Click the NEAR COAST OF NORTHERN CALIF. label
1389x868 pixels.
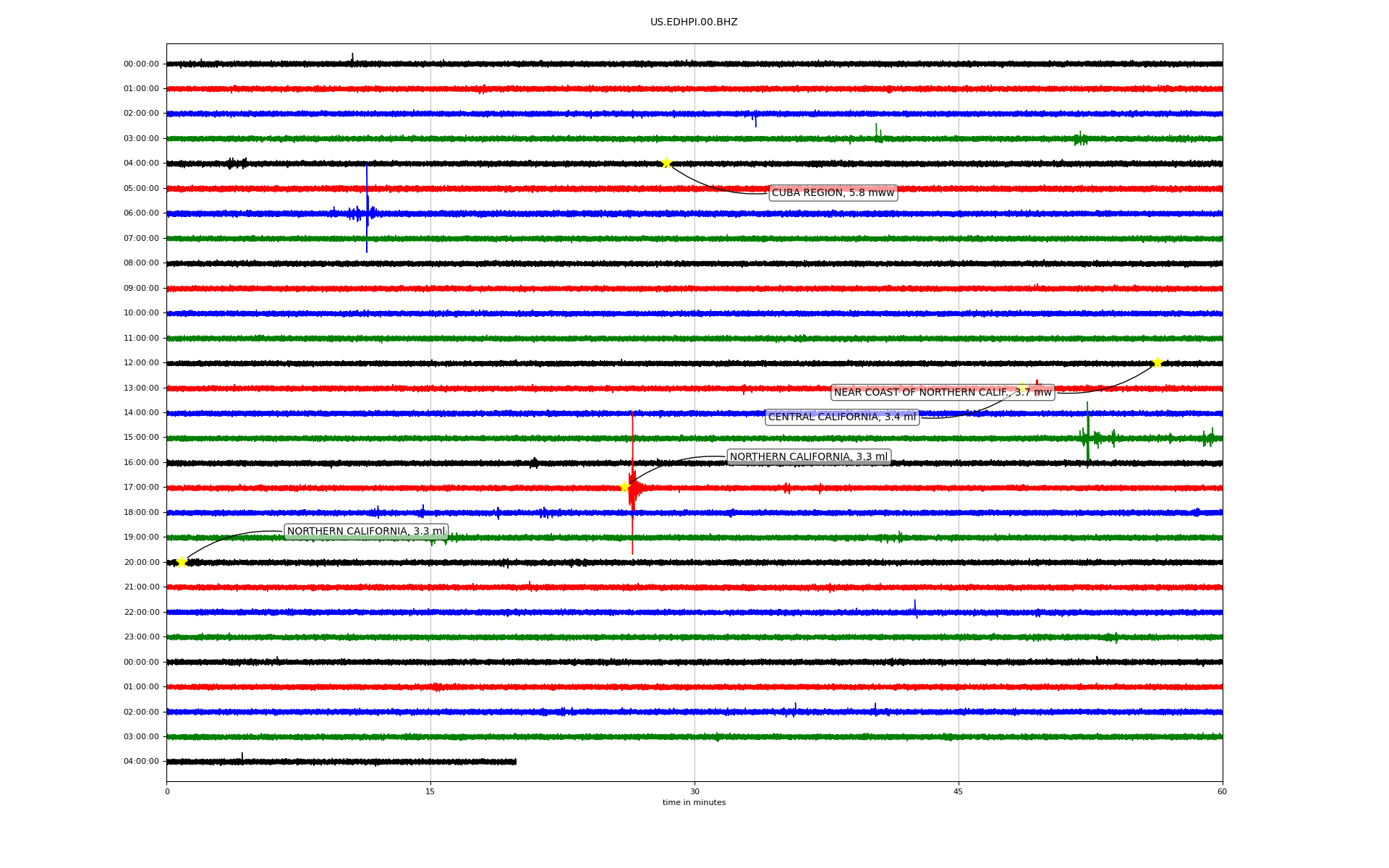pos(942,393)
